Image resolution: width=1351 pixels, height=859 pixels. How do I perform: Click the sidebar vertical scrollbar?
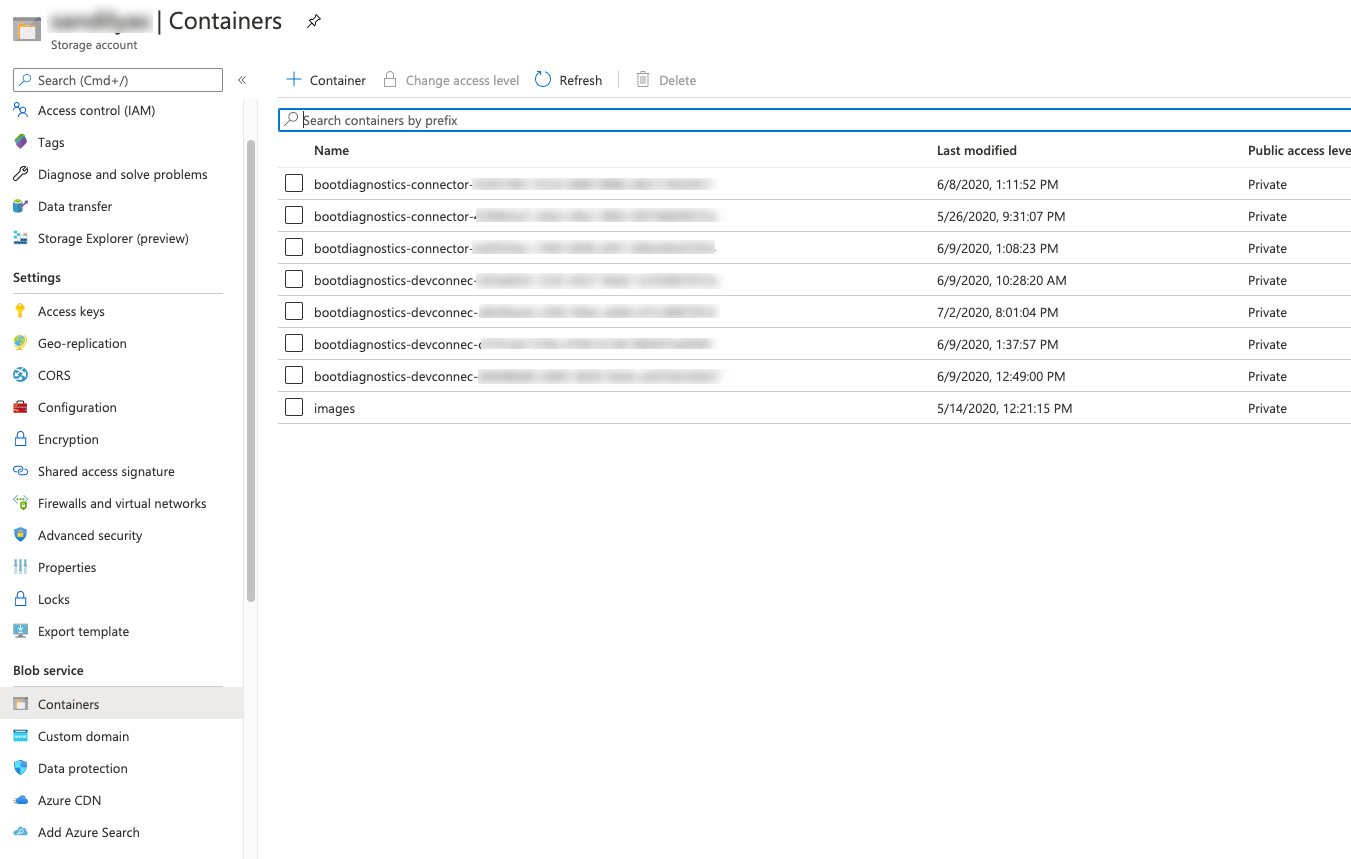251,370
